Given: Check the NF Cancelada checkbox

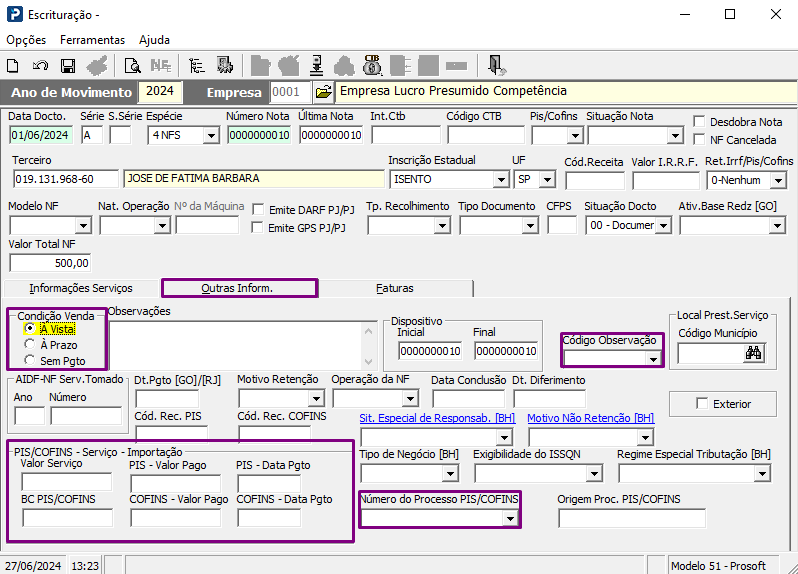Looking at the screenshot, I should click(700, 139).
